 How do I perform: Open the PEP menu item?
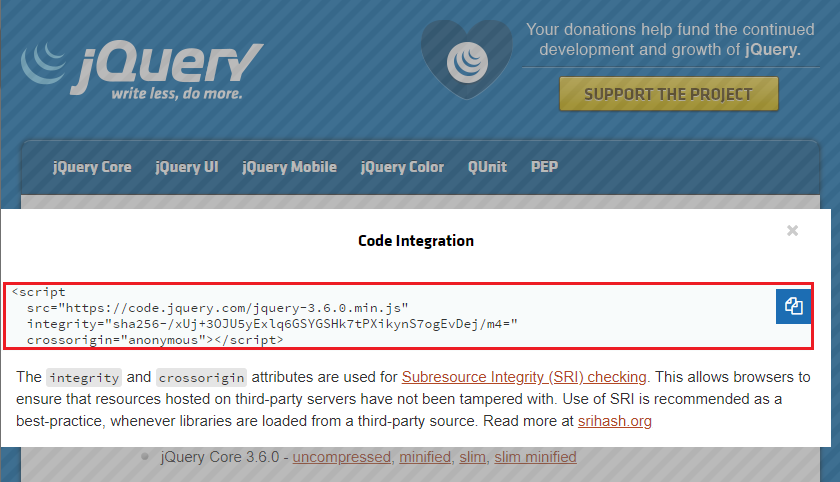[544, 167]
